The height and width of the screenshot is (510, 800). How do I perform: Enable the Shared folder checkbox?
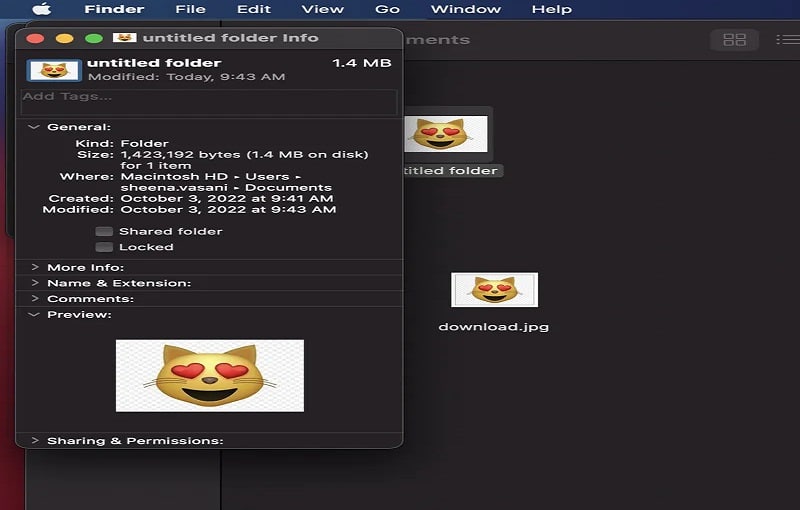104,231
